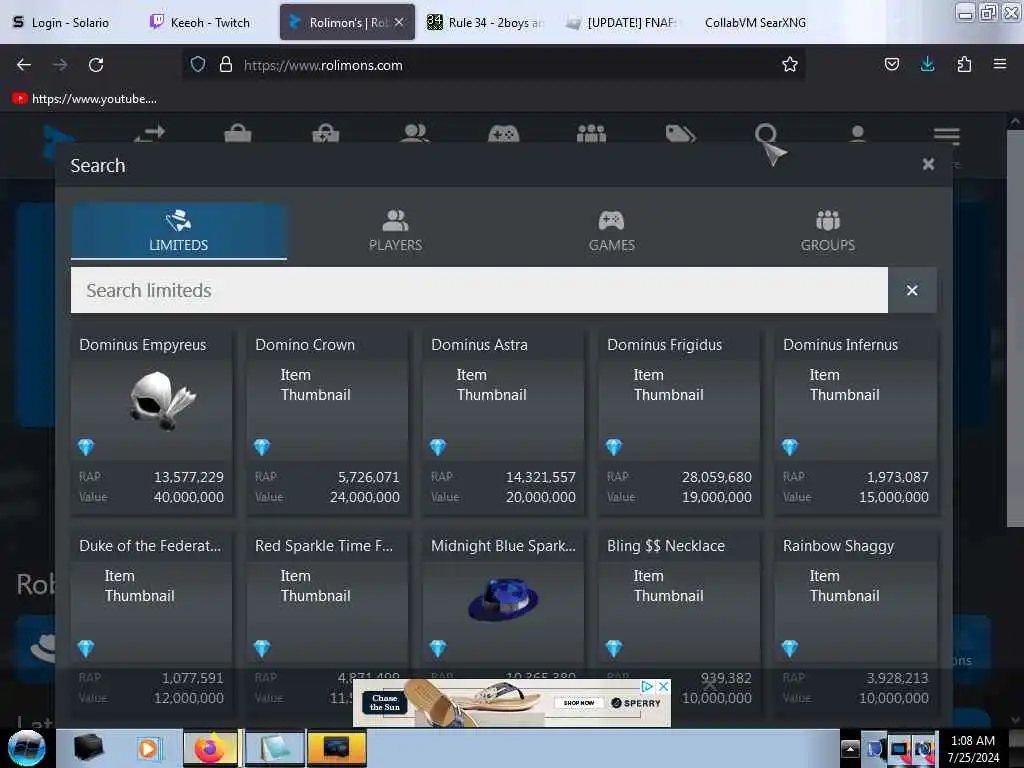The image size is (1024, 768).
Task: Open media player taskbar icon
Action: pos(148,748)
